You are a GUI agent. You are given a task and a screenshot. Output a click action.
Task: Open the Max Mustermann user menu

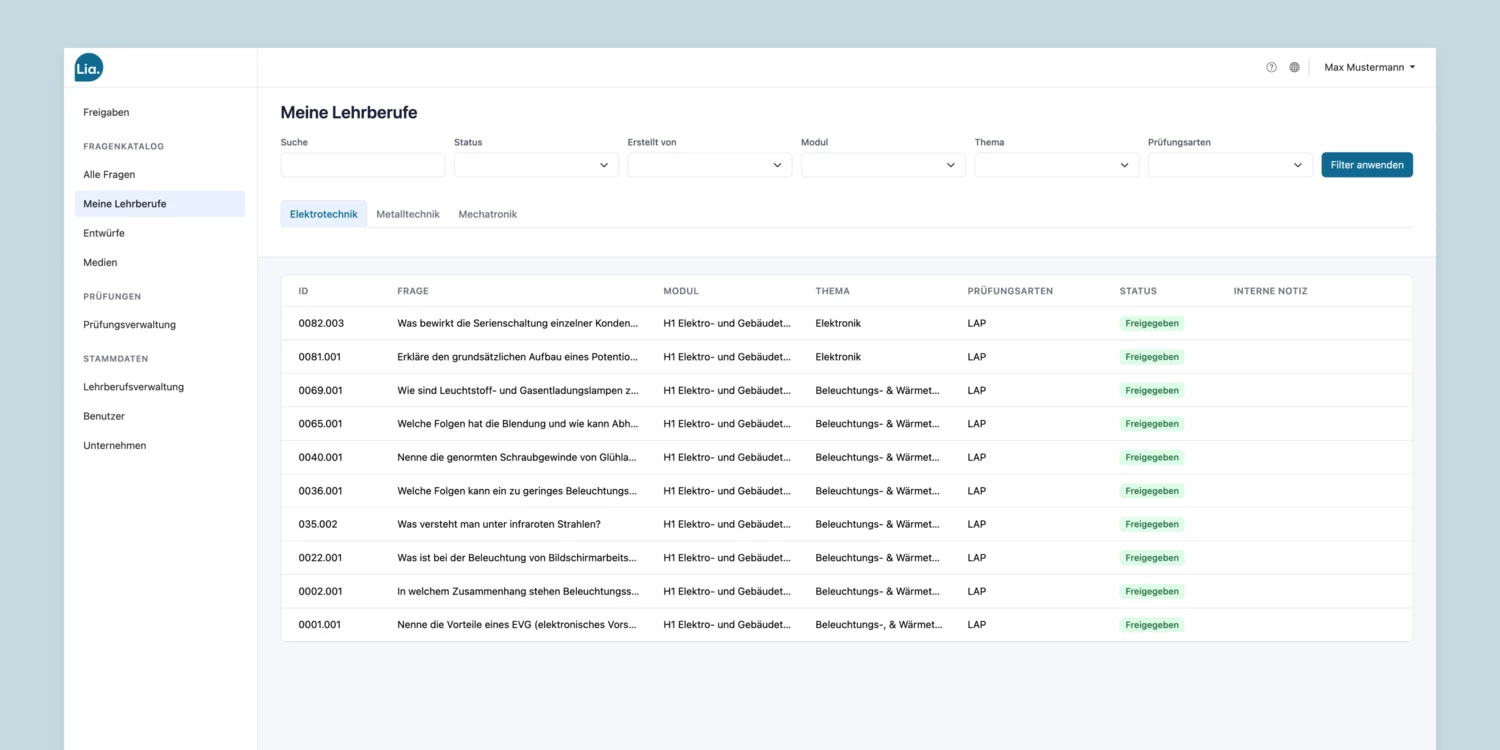[x=1369, y=67]
